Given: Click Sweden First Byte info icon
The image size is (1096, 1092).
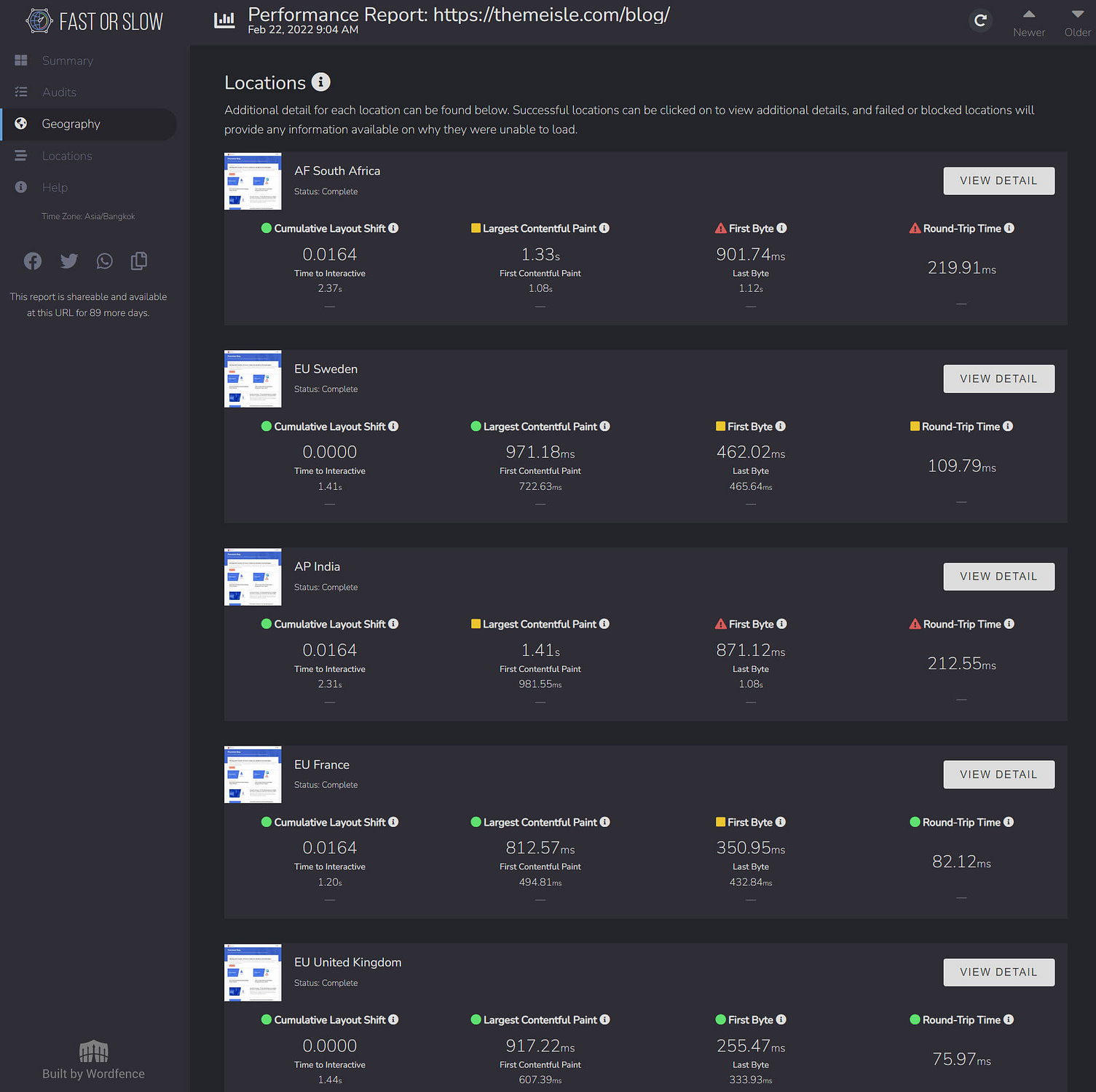Looking at the screenshot, I should coord(781,426).
